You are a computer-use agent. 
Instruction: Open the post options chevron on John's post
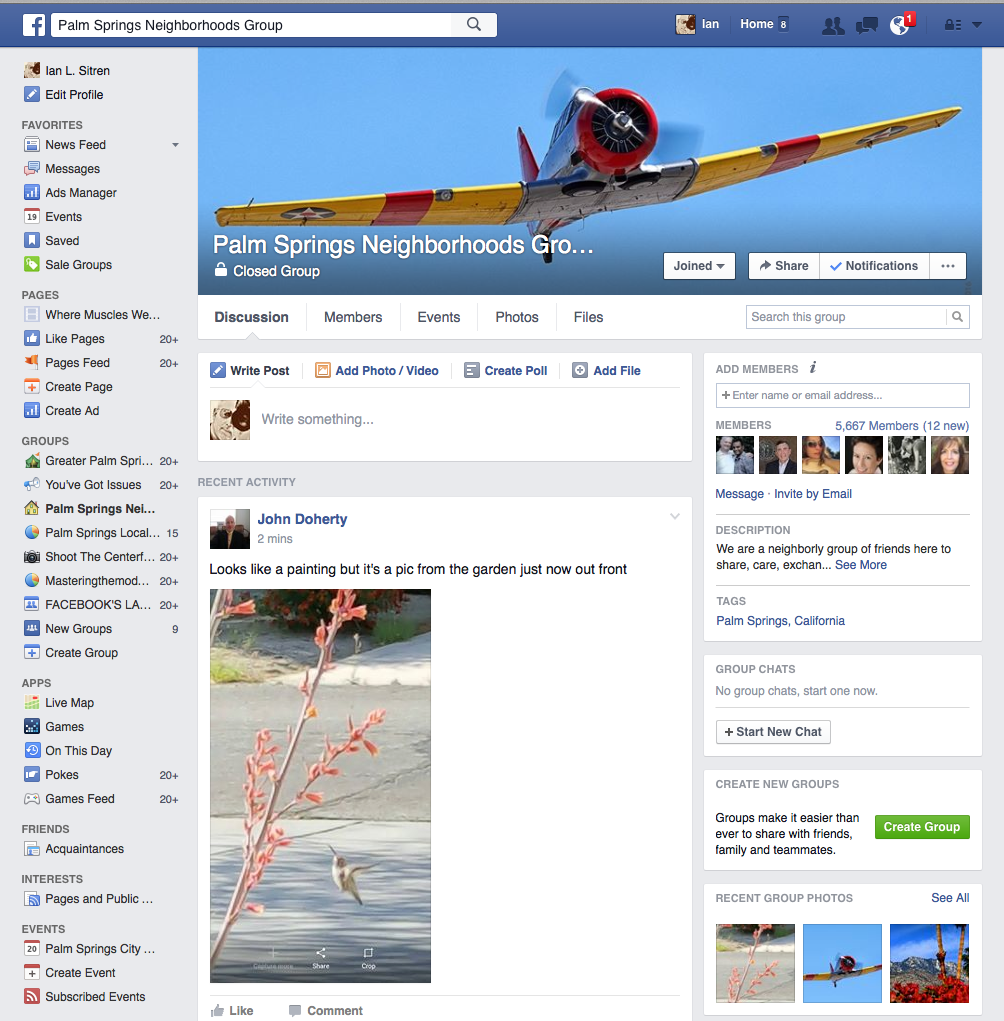point(675,517)
